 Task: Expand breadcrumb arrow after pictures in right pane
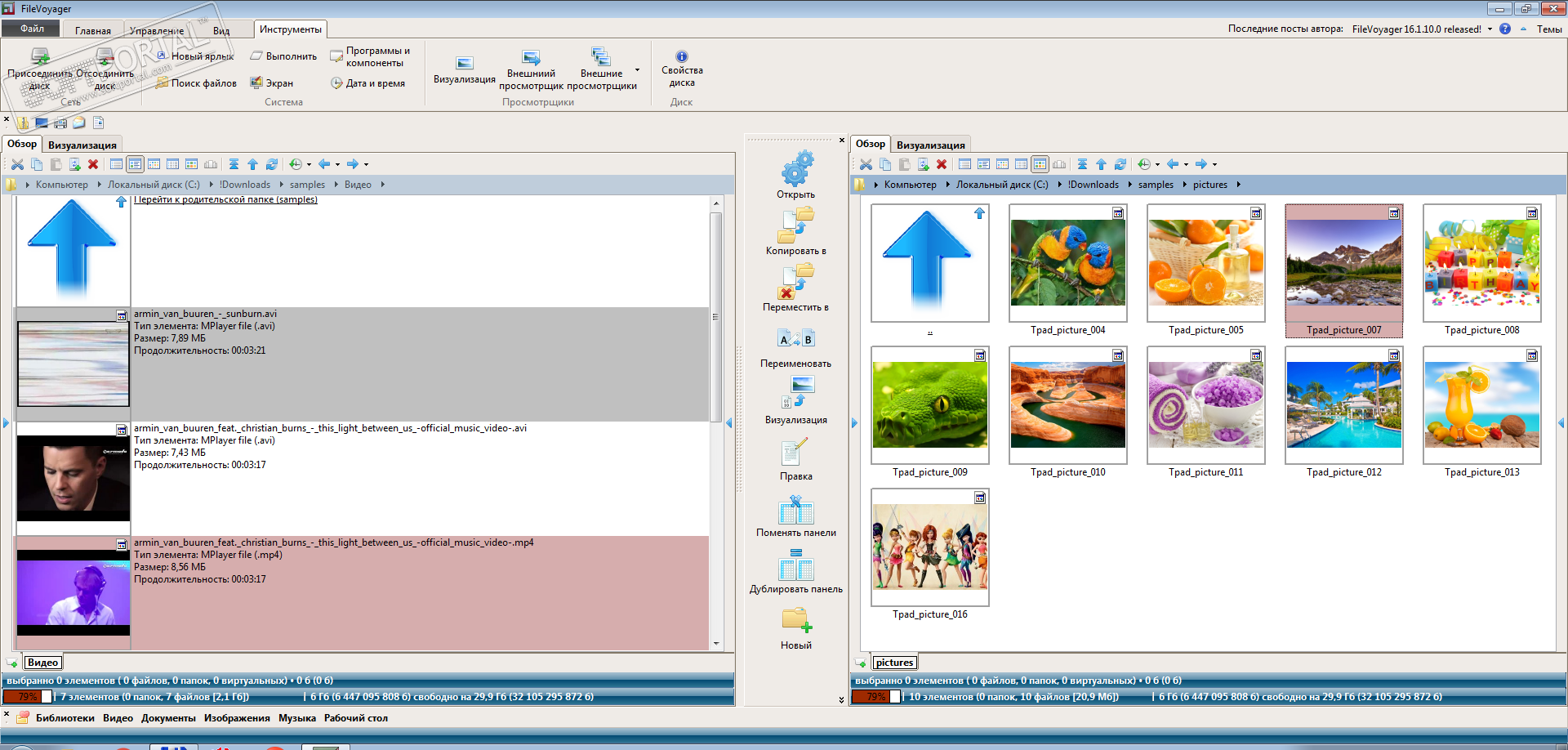[x=1238, y=185]
